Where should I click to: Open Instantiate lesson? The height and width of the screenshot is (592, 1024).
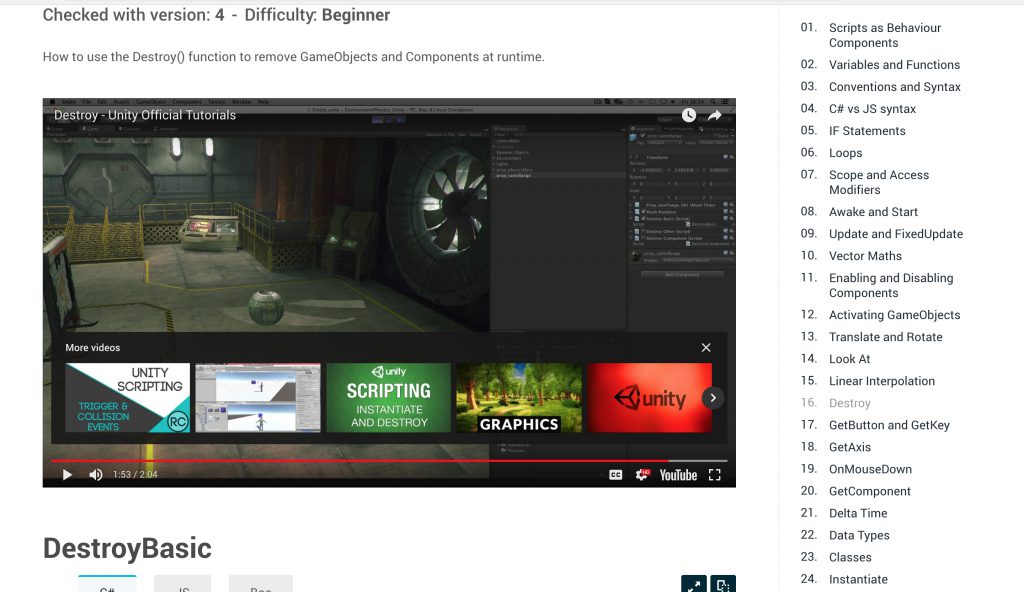tap(858, 580)
